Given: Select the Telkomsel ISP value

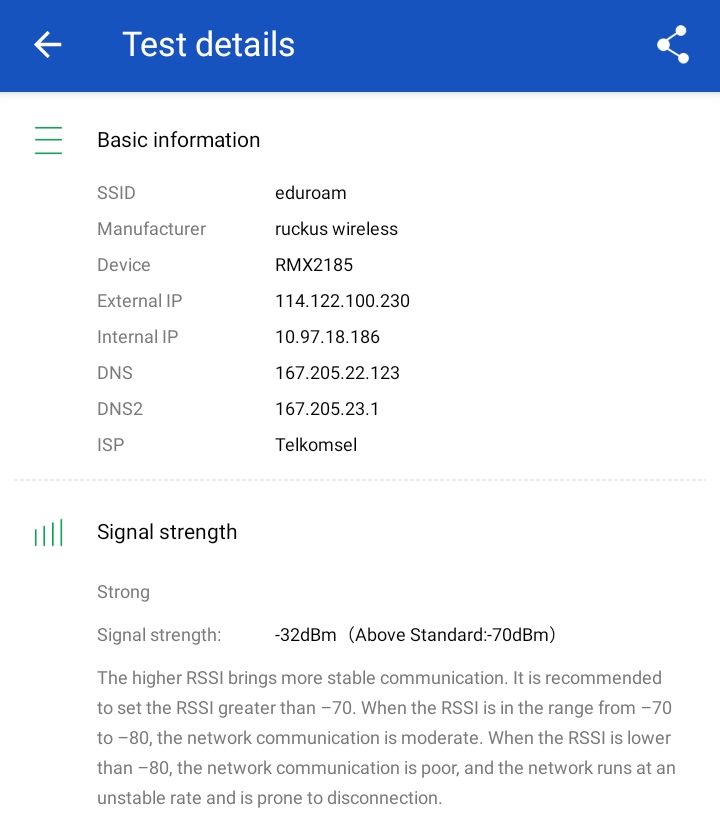Looking at the screenshot, I should click(x=316, y=445).
